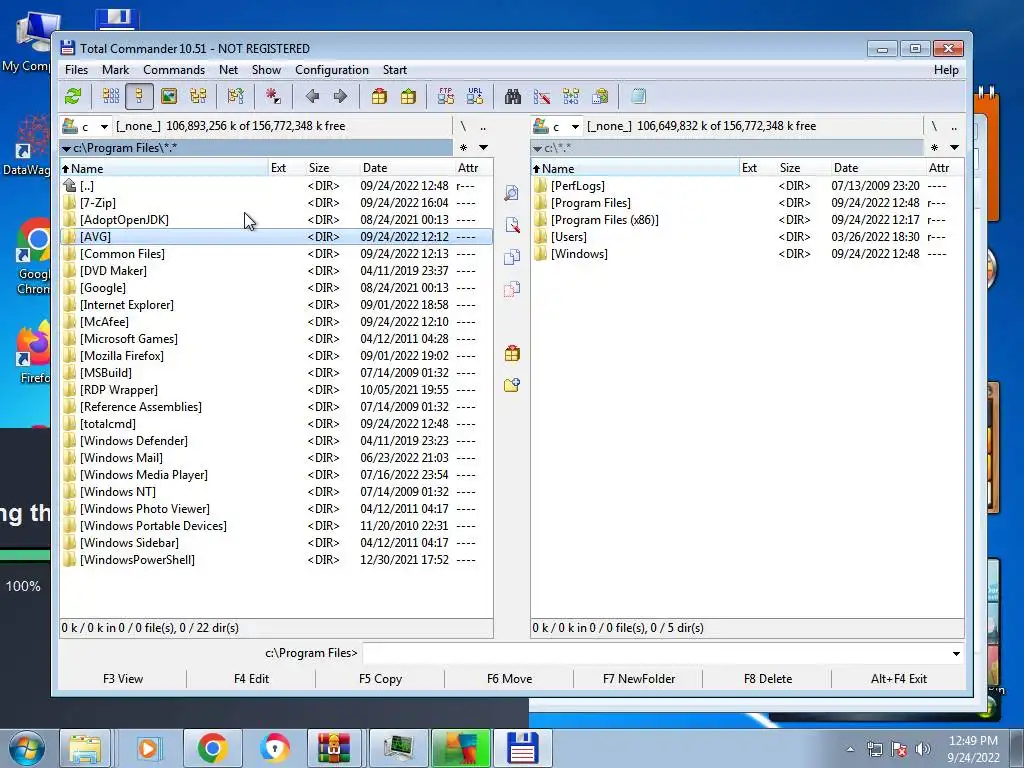Select the [Mozilla Firefox] folder row
This screenshot has width=1024, height=768.
(x=276, y=356)
